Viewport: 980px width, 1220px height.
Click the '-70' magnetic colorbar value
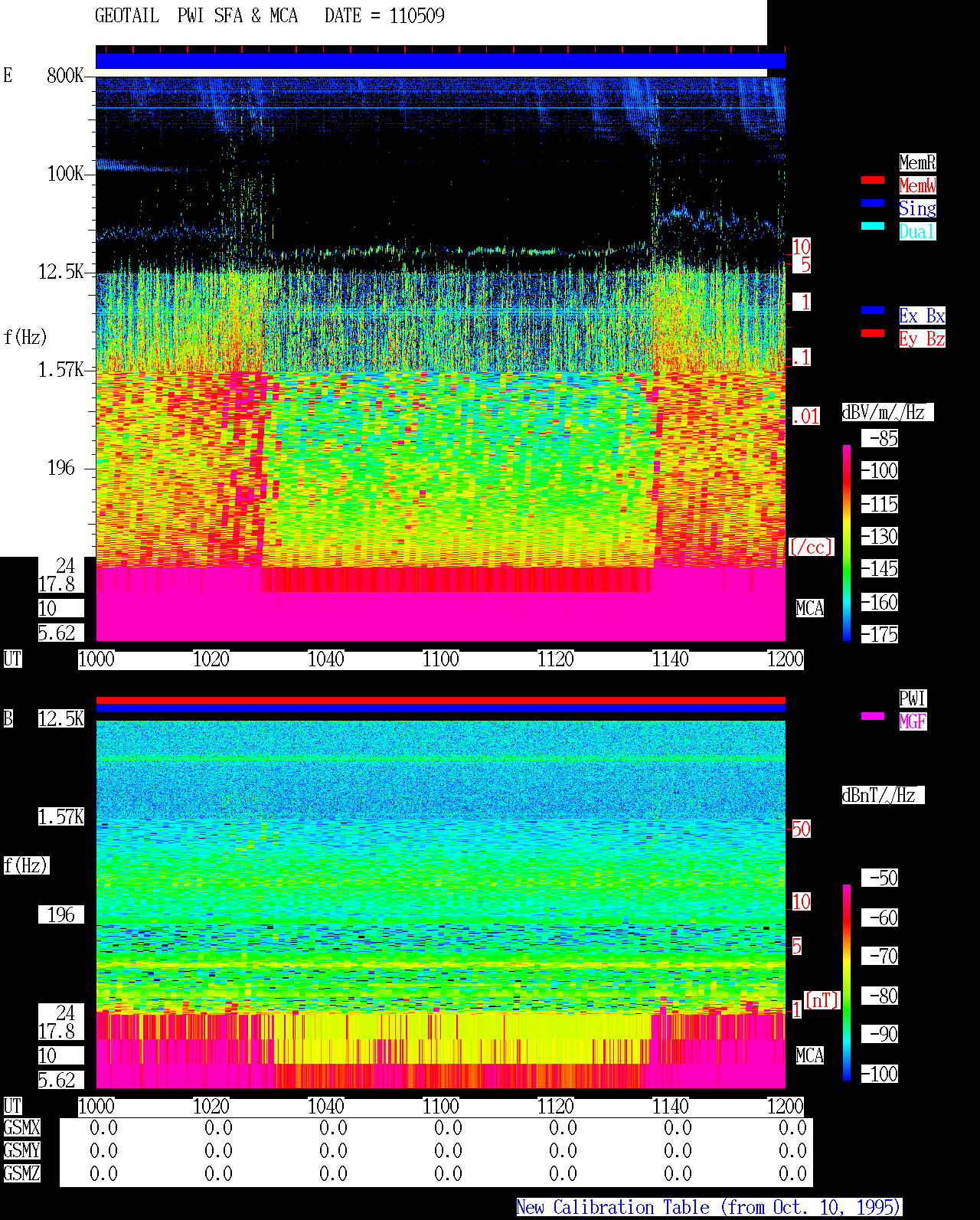coord(880,956)
